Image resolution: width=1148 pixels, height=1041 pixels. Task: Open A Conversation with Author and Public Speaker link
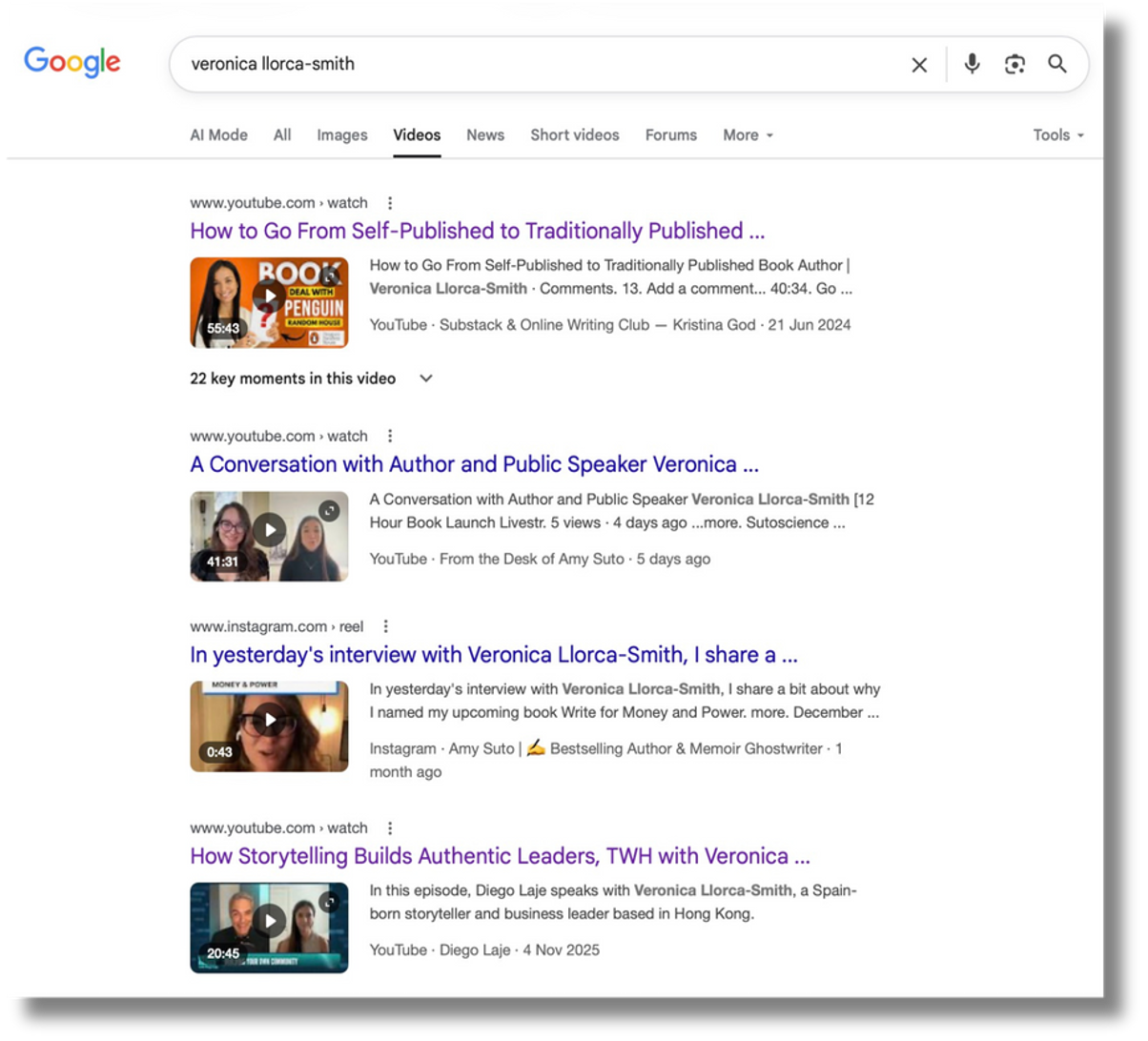coord(474,464)
